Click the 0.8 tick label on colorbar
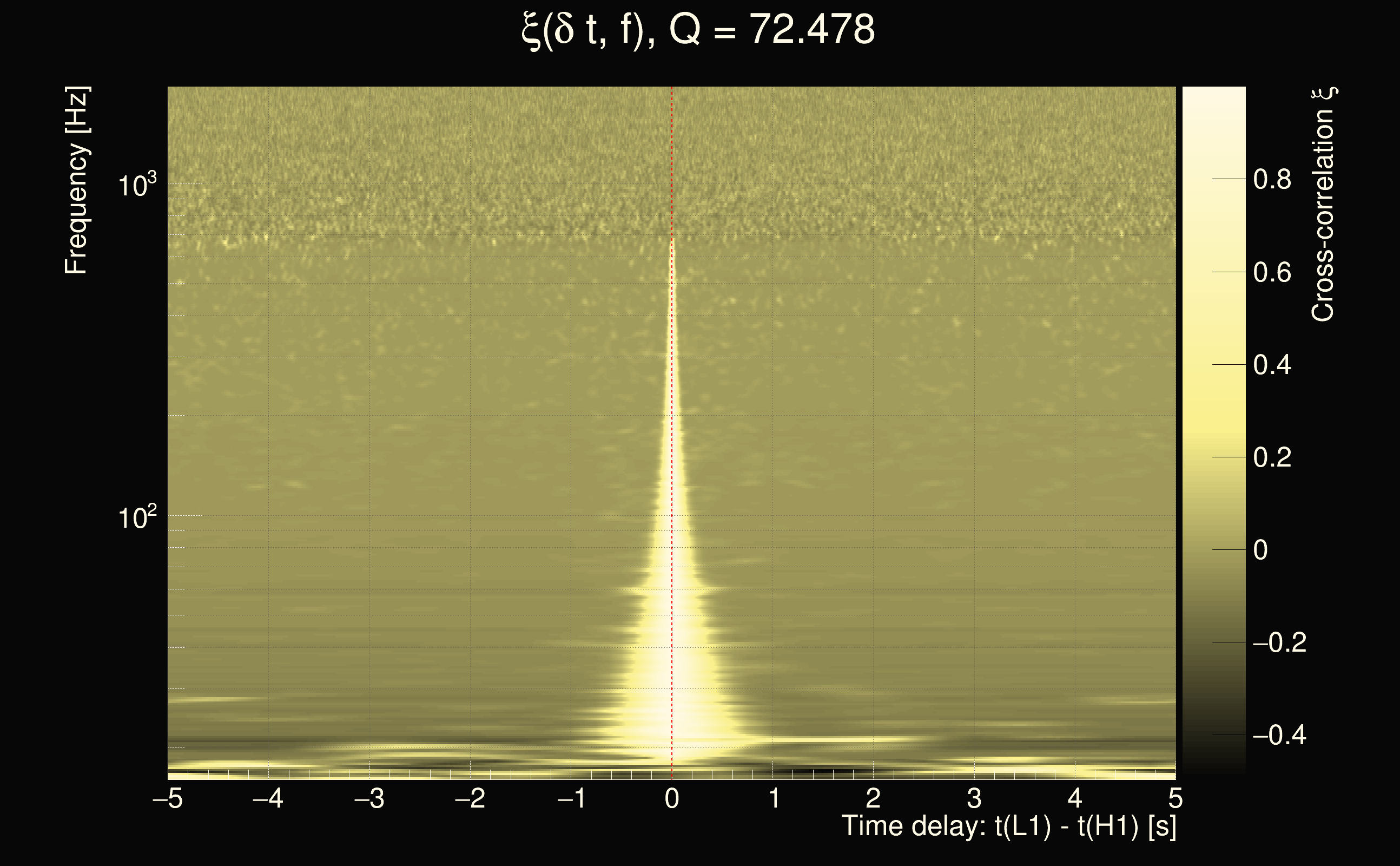 pos(1272,180)
